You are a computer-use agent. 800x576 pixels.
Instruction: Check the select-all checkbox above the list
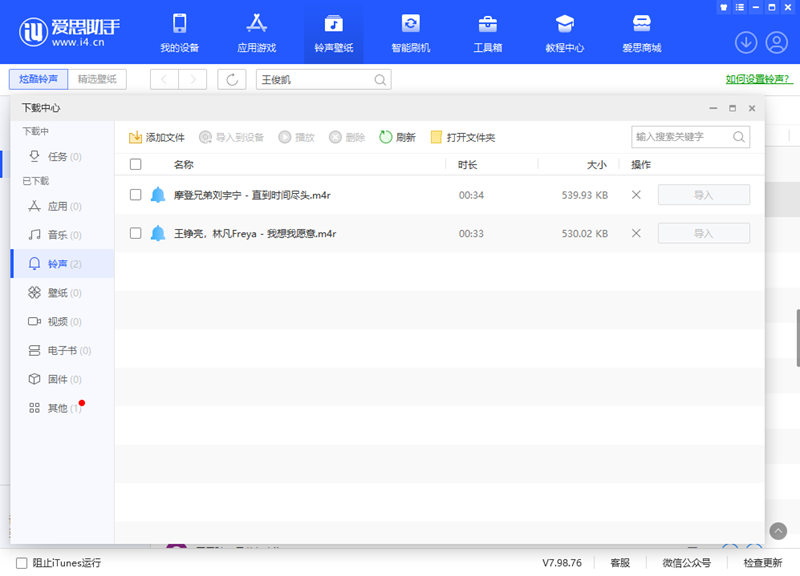(x=137, y=165)
